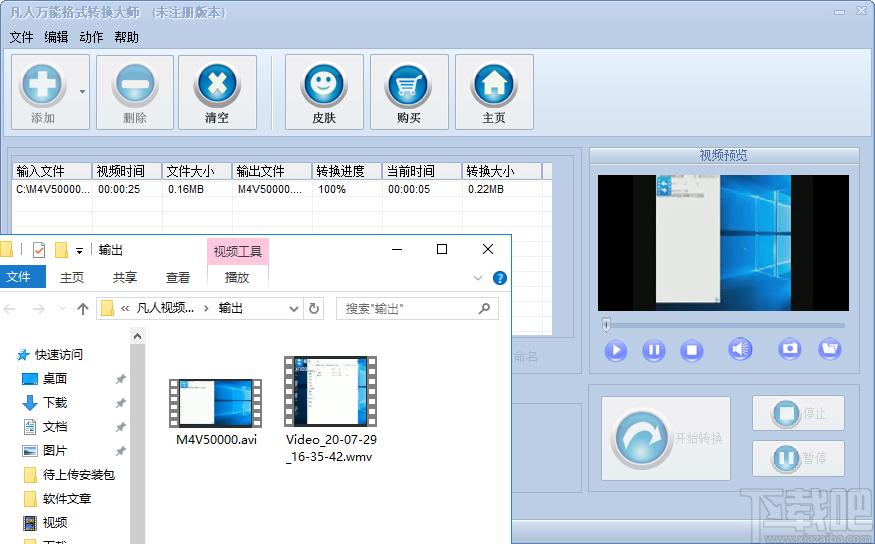Click the refresh icon in address bar
Screen dimensions: 875x544
(x=314, y=309)
